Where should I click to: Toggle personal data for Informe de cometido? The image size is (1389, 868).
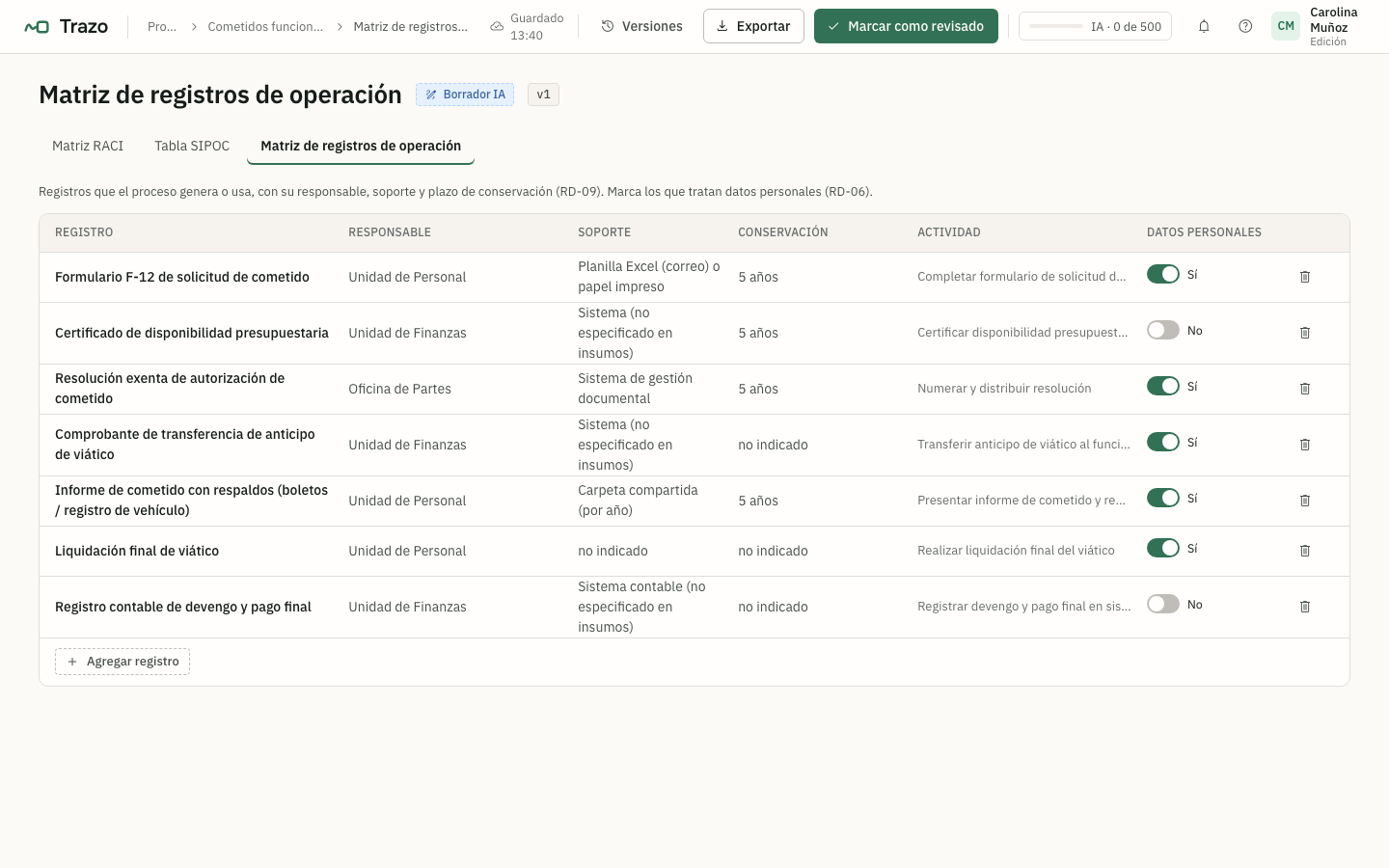(x=1163, y=498)
